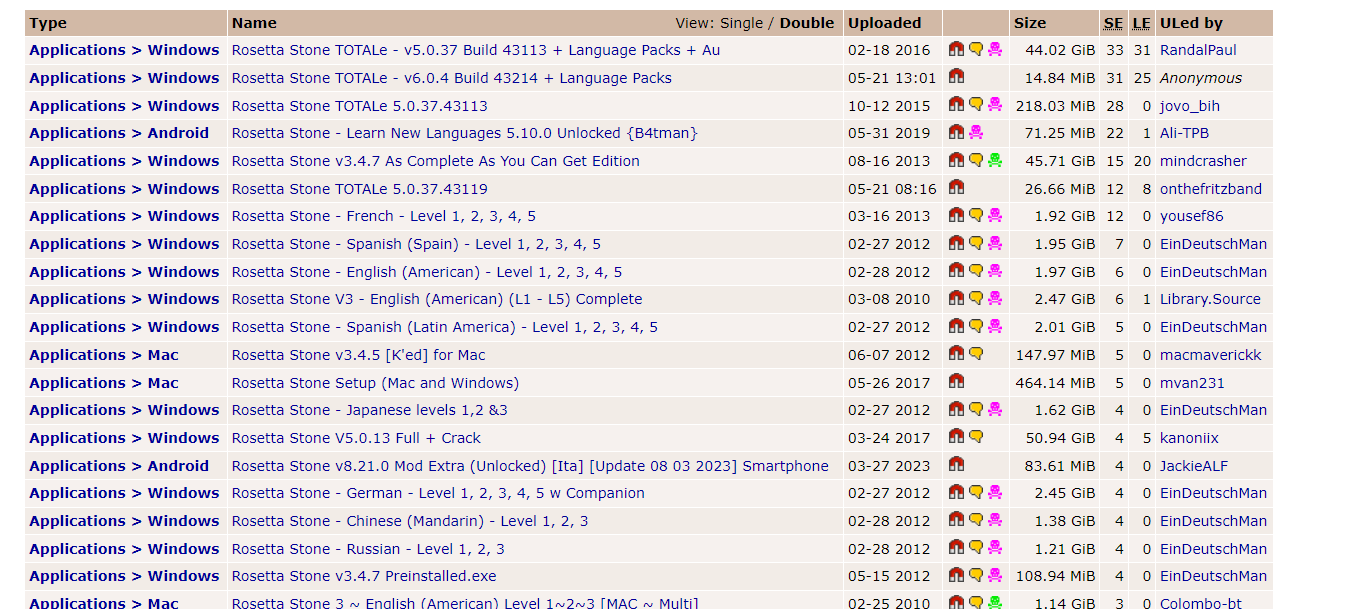The width and height of the screenshot is (1351, 609).
Task: Click magnet icon in JackieALF's row
Action: tap(956, 464)
